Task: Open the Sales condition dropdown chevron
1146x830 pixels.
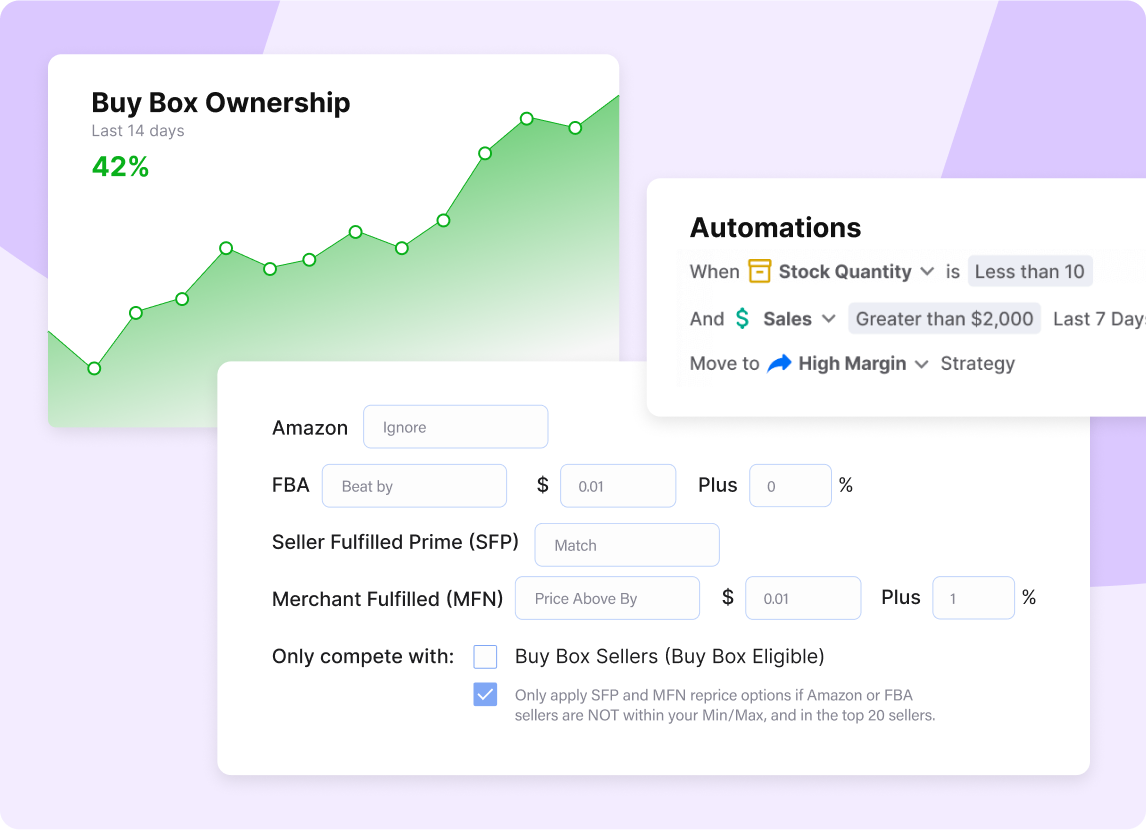Action: 828,319
